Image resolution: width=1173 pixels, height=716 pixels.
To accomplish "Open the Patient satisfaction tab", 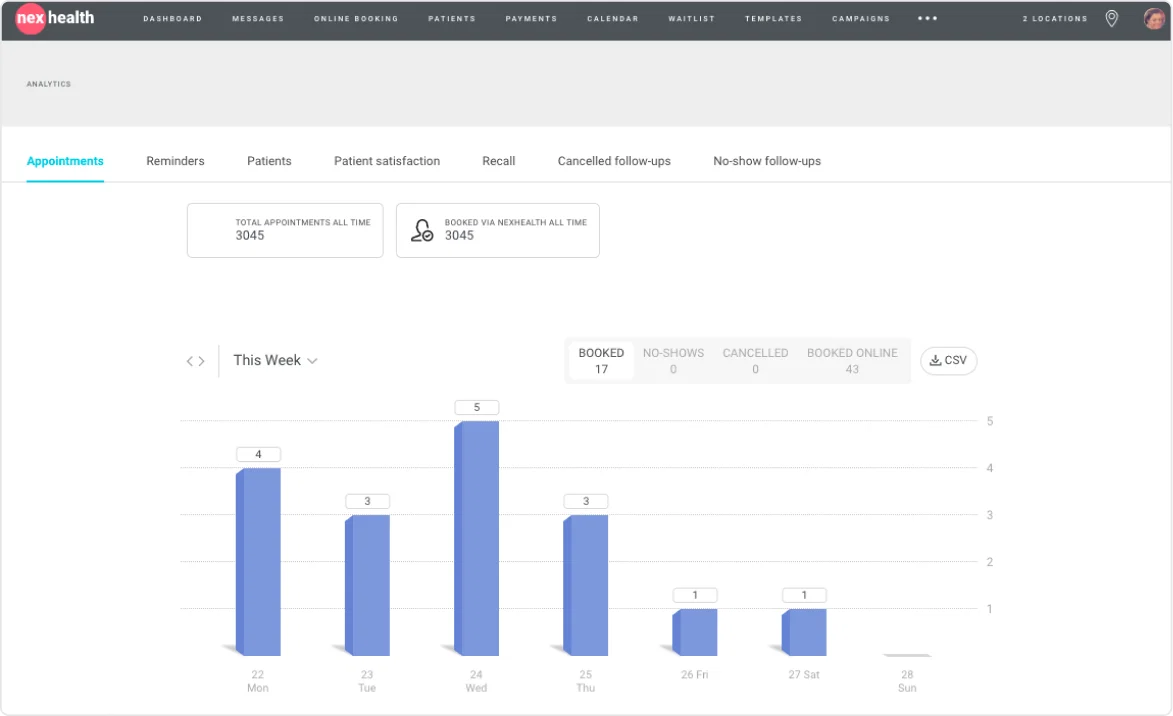I will click(386, 161).
